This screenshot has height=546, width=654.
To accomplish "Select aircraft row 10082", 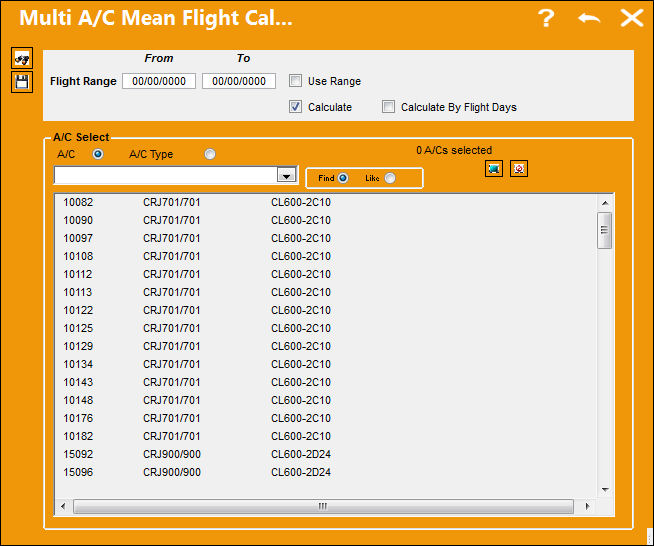I will point(325,202).
